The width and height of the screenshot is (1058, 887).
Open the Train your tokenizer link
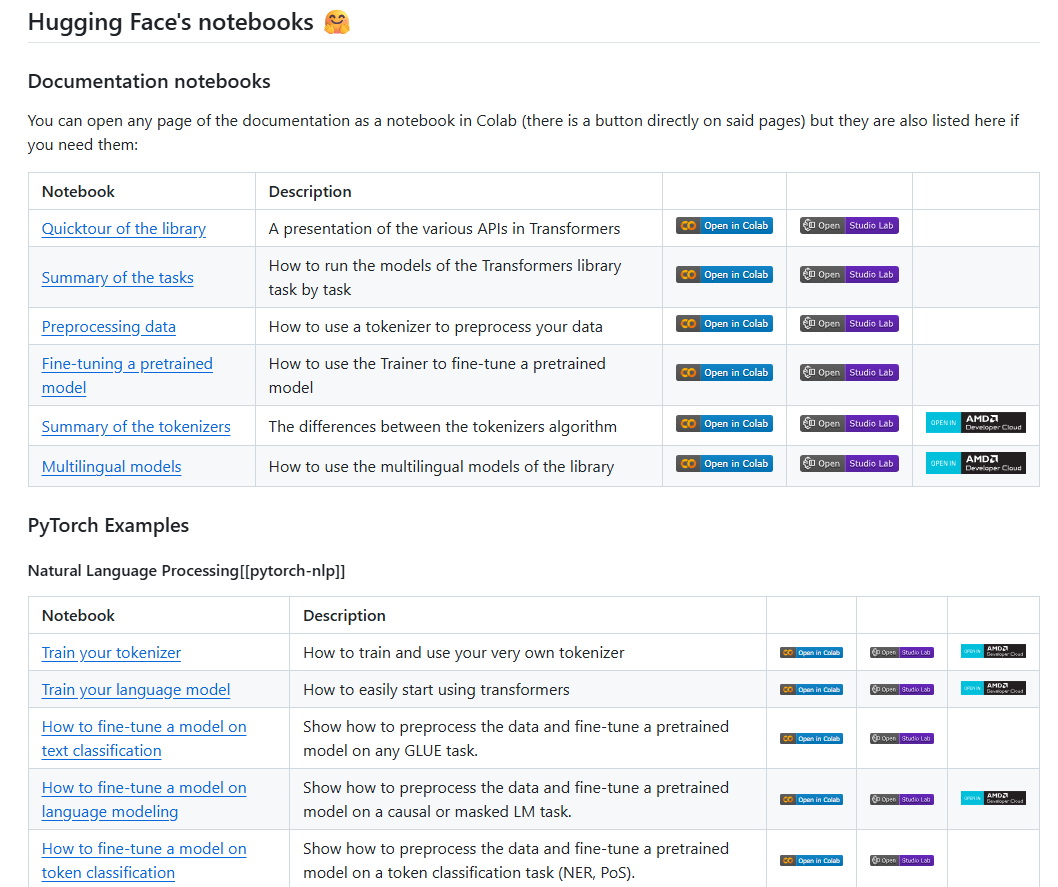point(111,653)
